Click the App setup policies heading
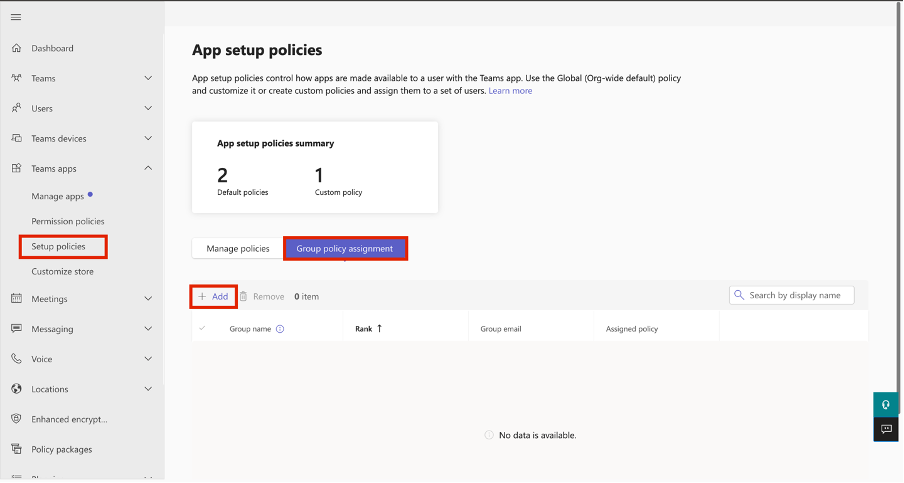 pyautogui.click(x=257, y=50)
